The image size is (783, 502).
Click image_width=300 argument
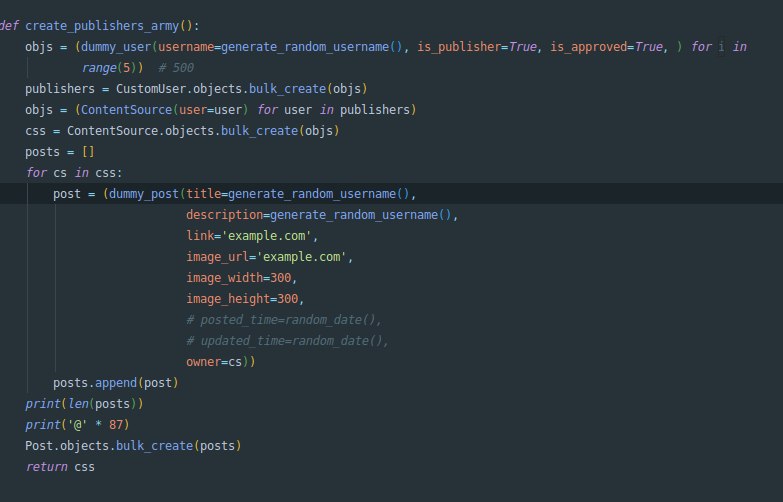coord(239,278)
